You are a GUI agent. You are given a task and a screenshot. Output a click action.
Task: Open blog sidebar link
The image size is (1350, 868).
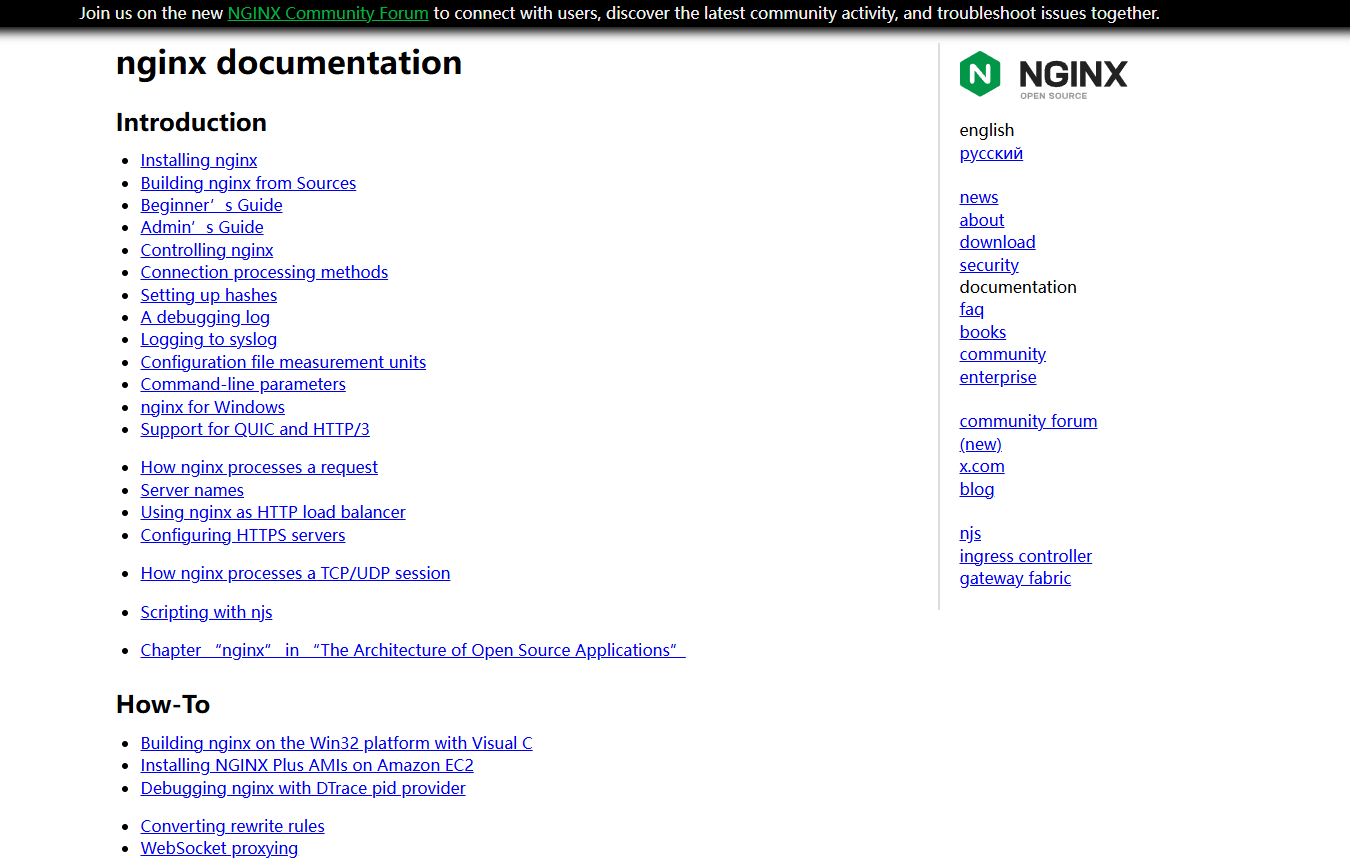(x=977, y=489)
